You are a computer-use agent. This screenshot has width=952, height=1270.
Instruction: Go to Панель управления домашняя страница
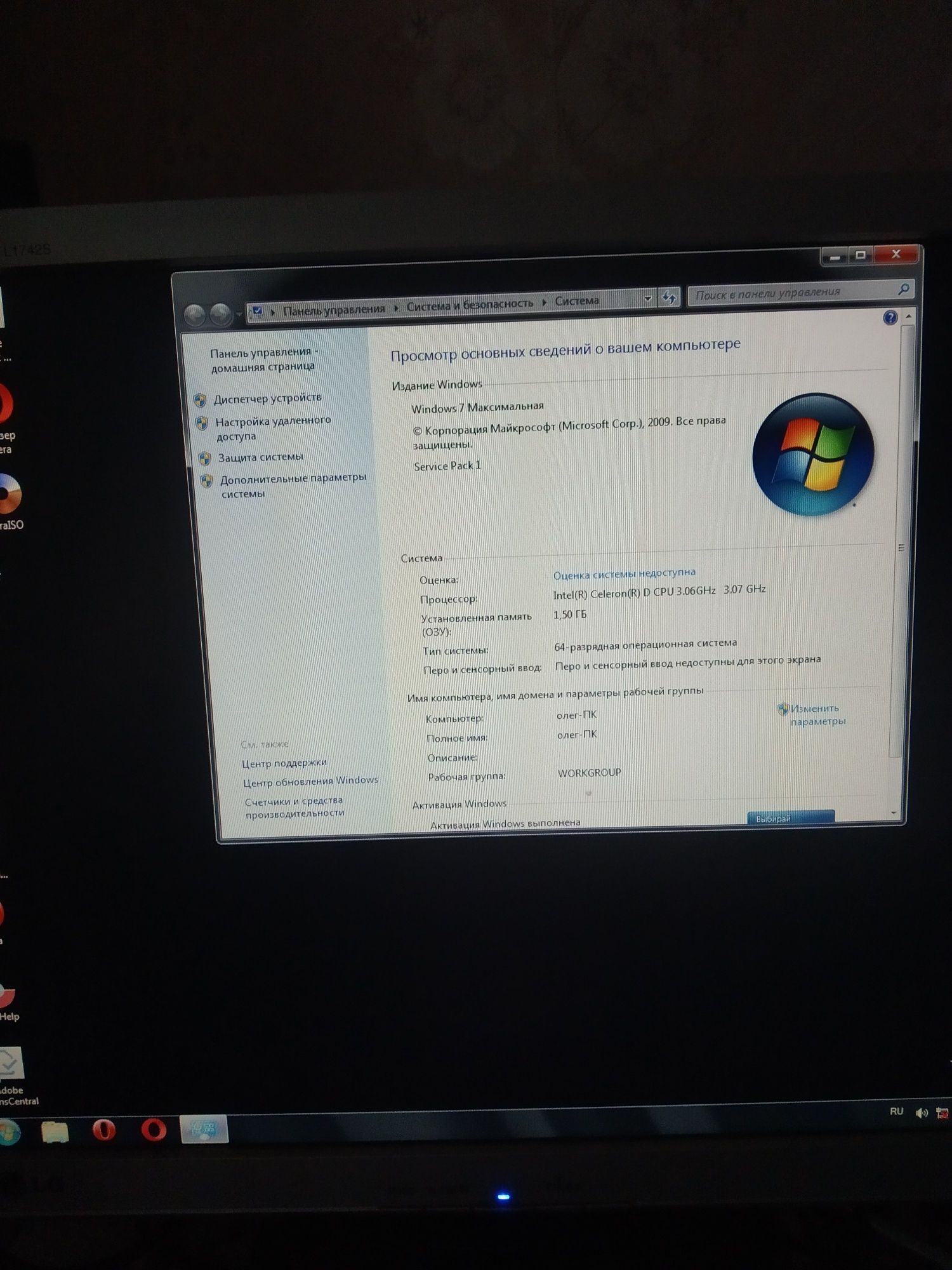point(263,359)
